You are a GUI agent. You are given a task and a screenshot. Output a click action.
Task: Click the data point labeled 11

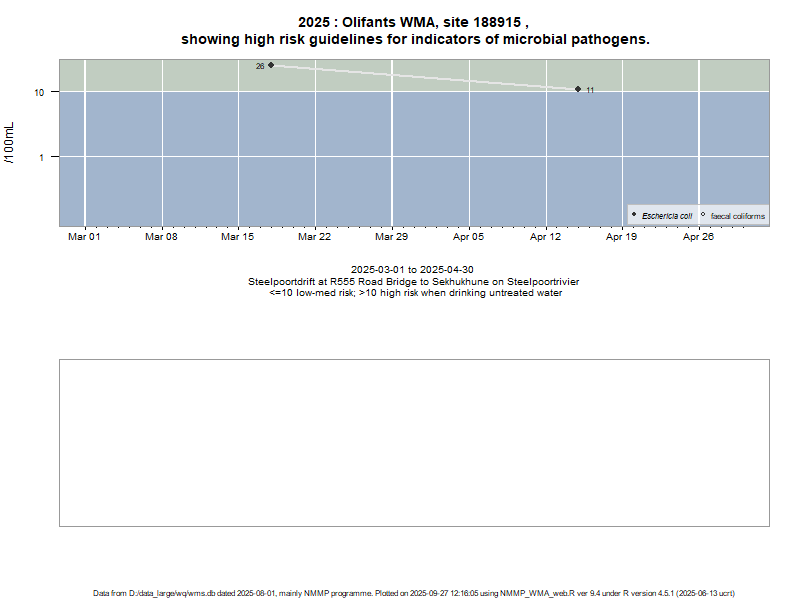[x=578, y=89]
